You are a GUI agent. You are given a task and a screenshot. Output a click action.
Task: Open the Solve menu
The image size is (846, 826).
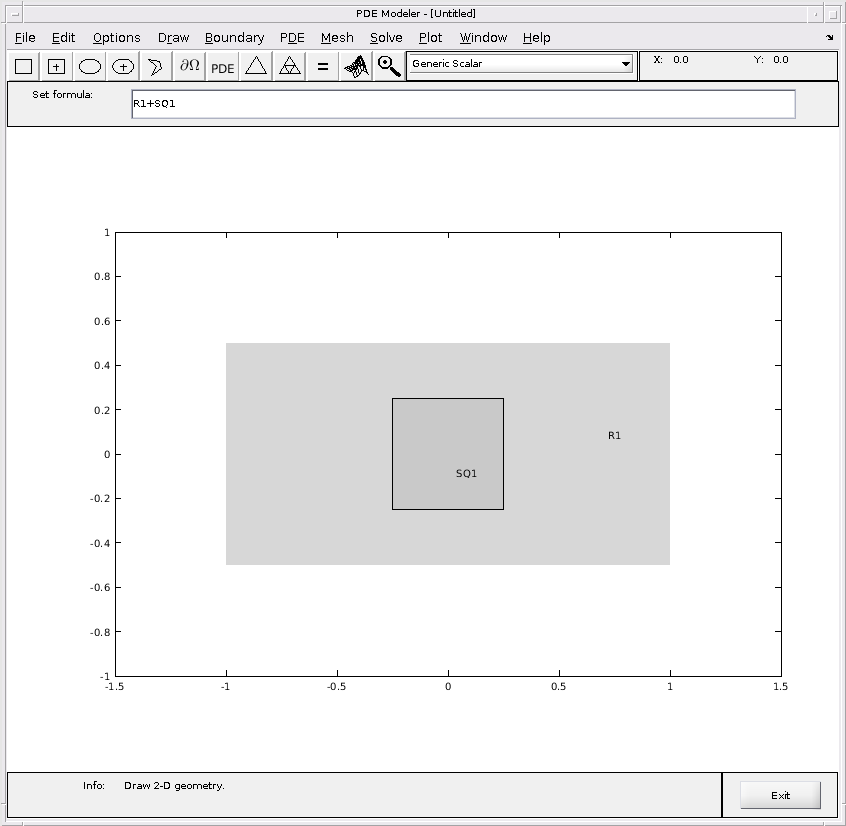(x=386, y=38)
